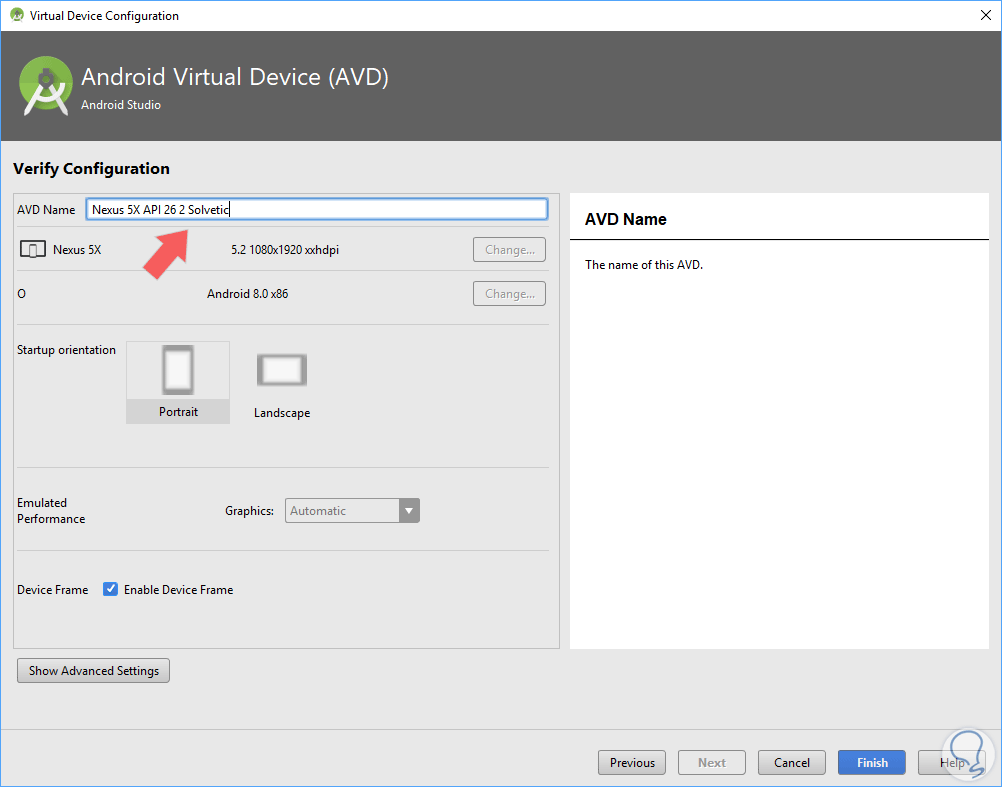Click the AVD Name text field
This screenshot has width=1002, height=787.
click(x=317, y=210)
